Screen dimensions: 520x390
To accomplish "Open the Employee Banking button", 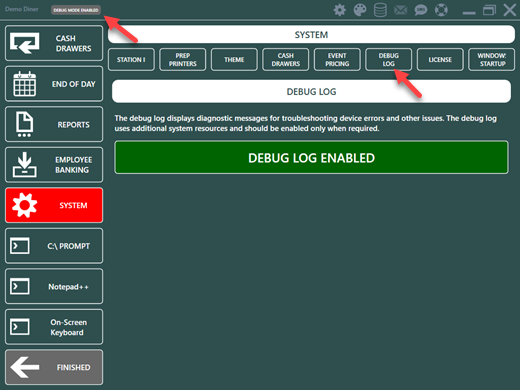I will coord(54,165).
